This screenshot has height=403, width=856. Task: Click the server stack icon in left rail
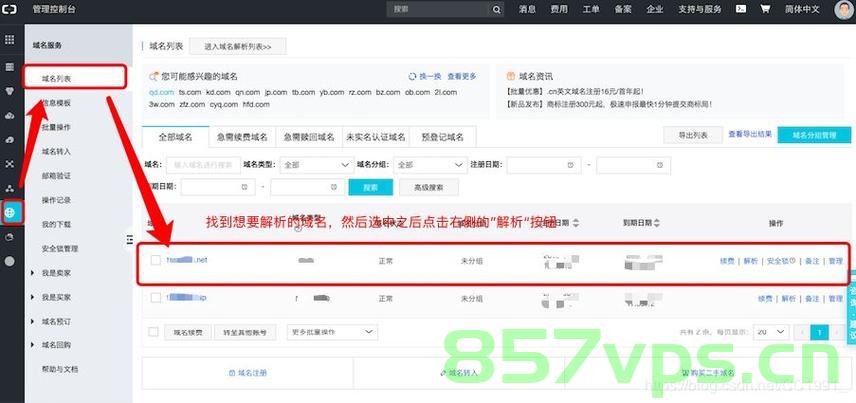(x=9, y=67)
